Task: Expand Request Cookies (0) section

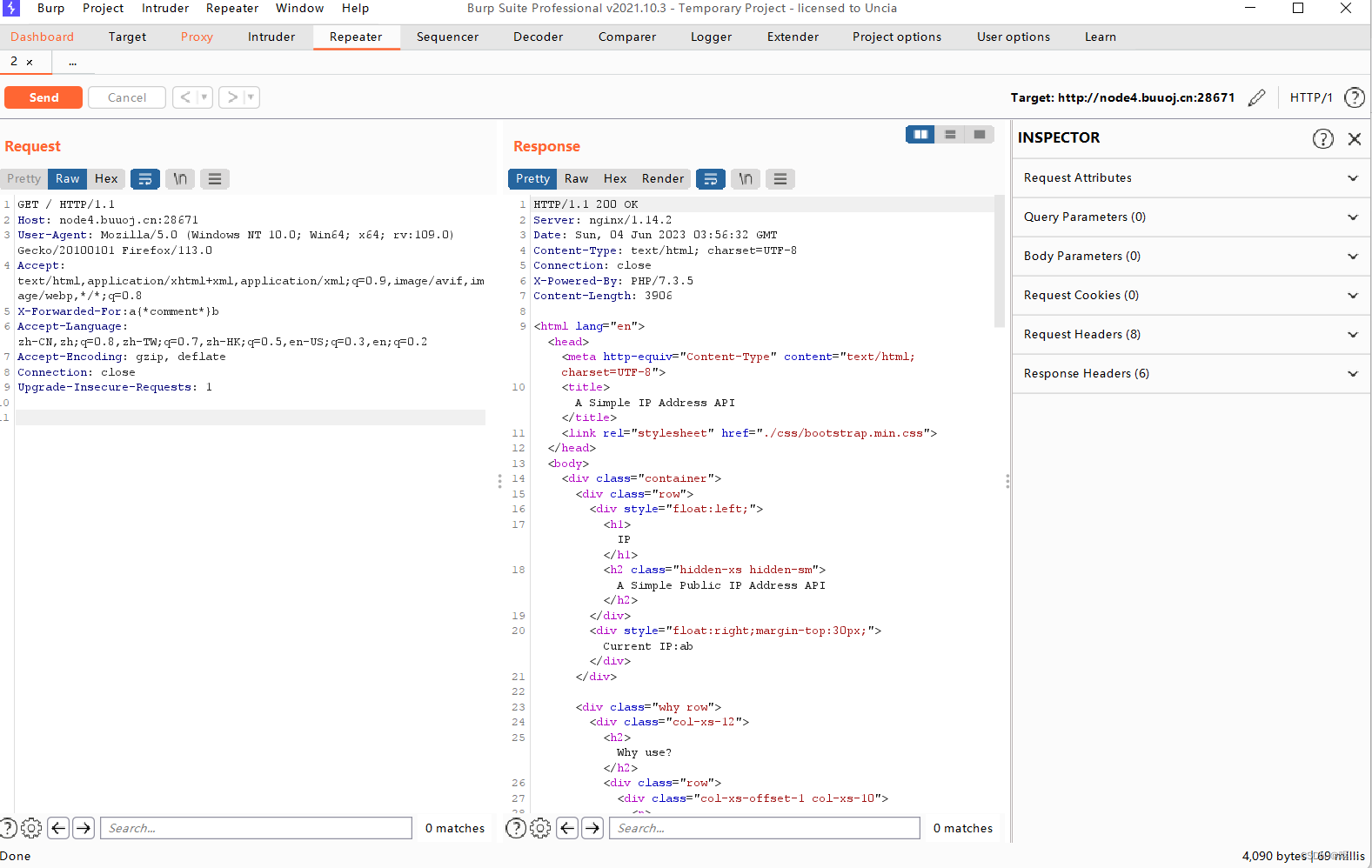Action: (1191, 295)
